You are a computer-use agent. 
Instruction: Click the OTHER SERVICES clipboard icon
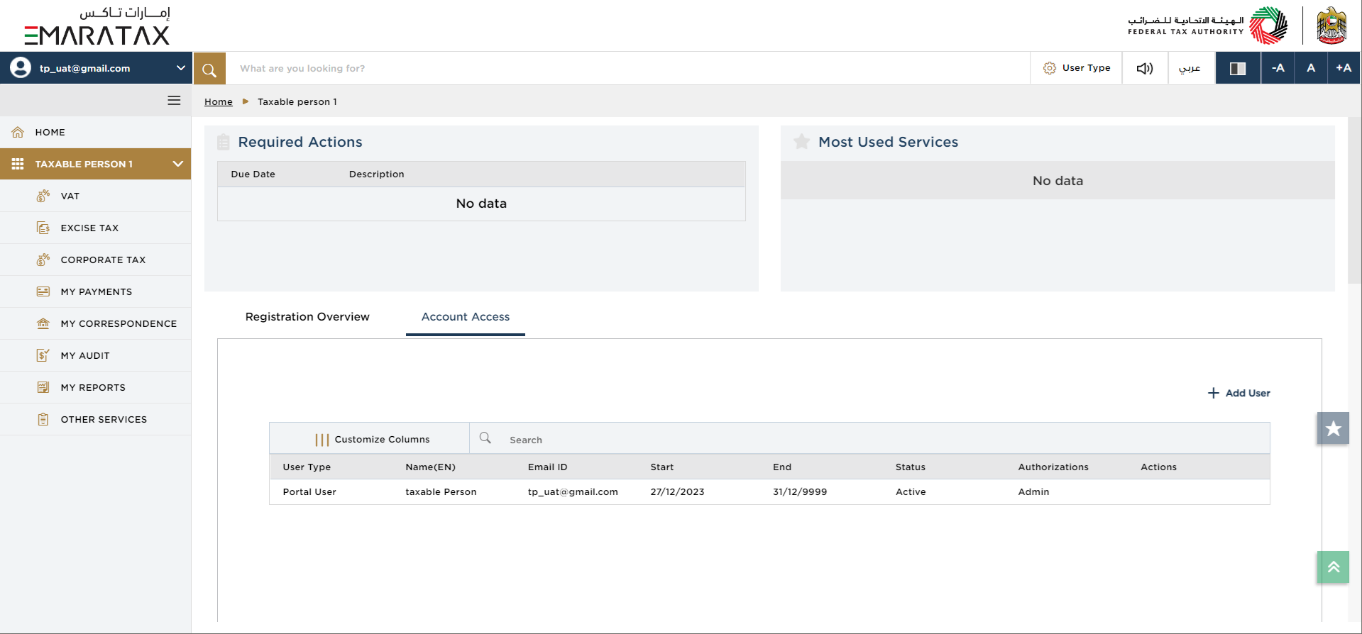43,420
